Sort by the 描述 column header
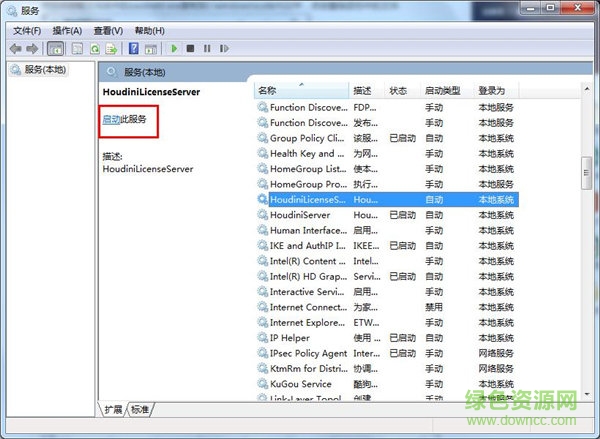 pyautogui.click(x=366, y=90)
